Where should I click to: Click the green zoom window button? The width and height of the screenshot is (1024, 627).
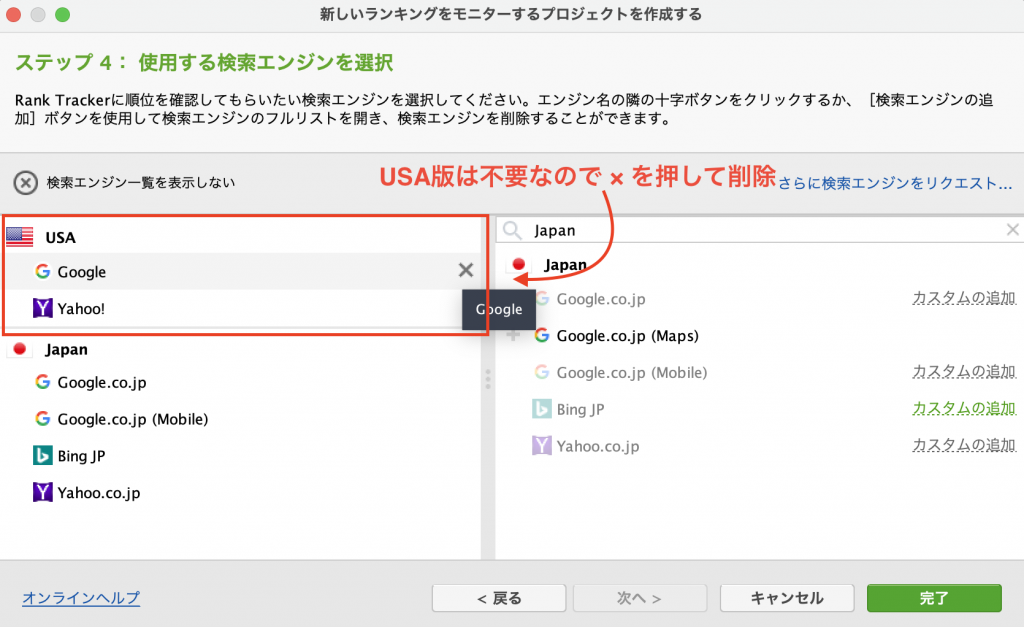coord(62,14)
